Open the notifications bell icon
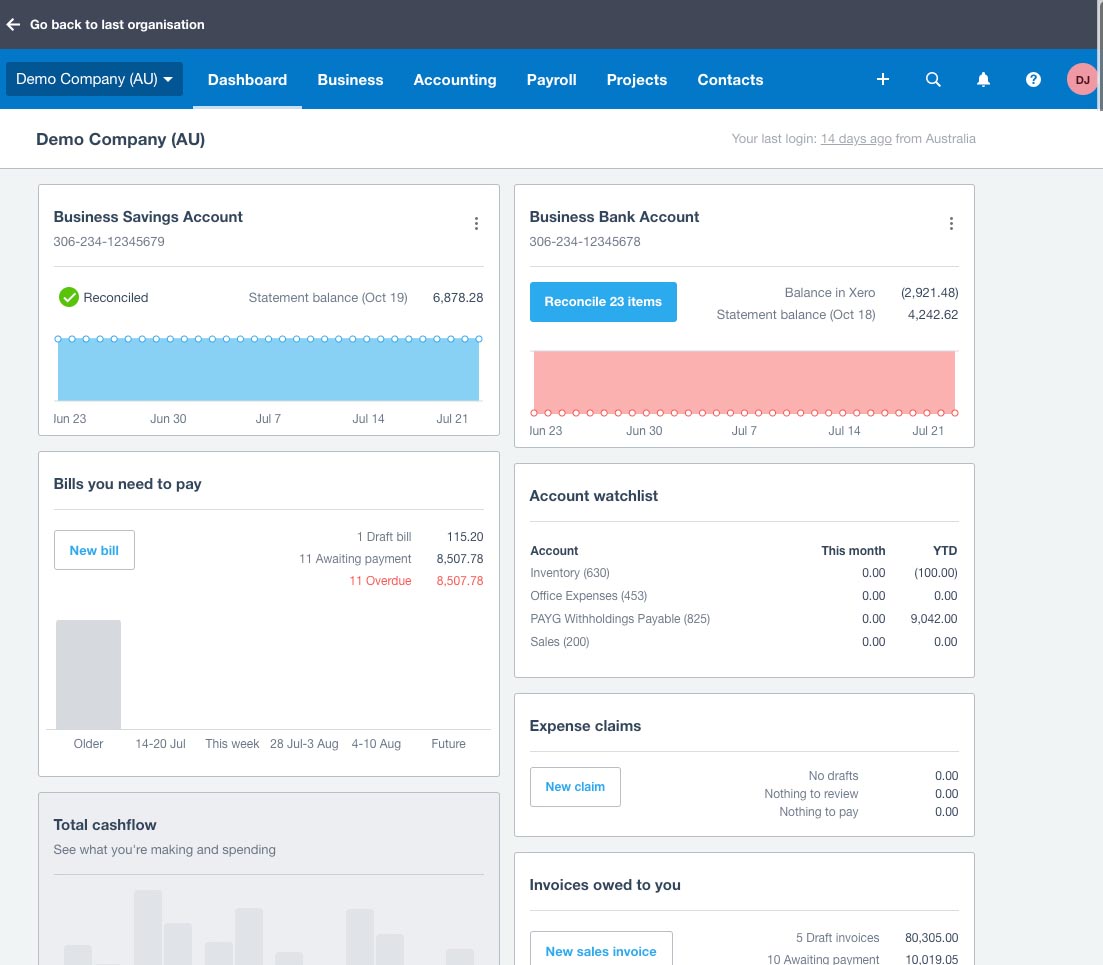The image size is (1103, 965). [983, 79]
